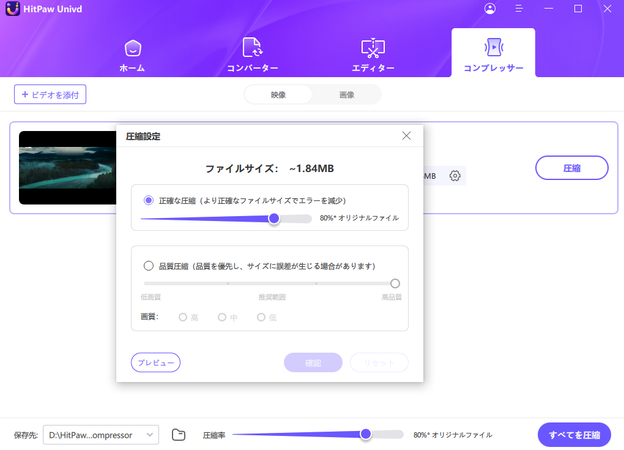Choose the 中 quality radio option

tap(222, 317)
